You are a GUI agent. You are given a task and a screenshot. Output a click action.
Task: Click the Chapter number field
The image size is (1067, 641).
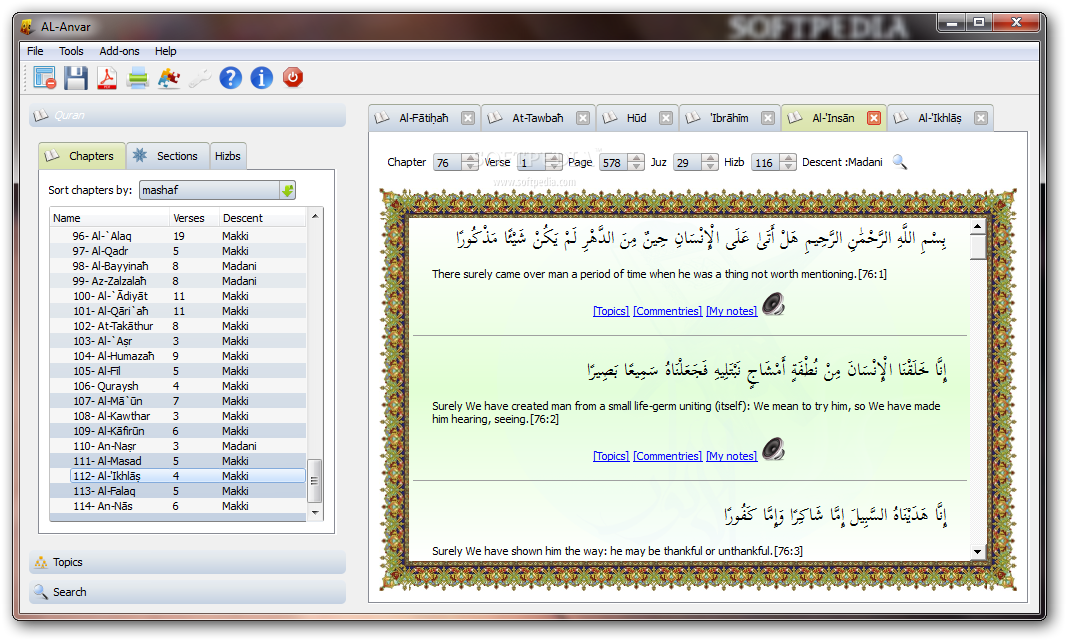click(448, 163)
